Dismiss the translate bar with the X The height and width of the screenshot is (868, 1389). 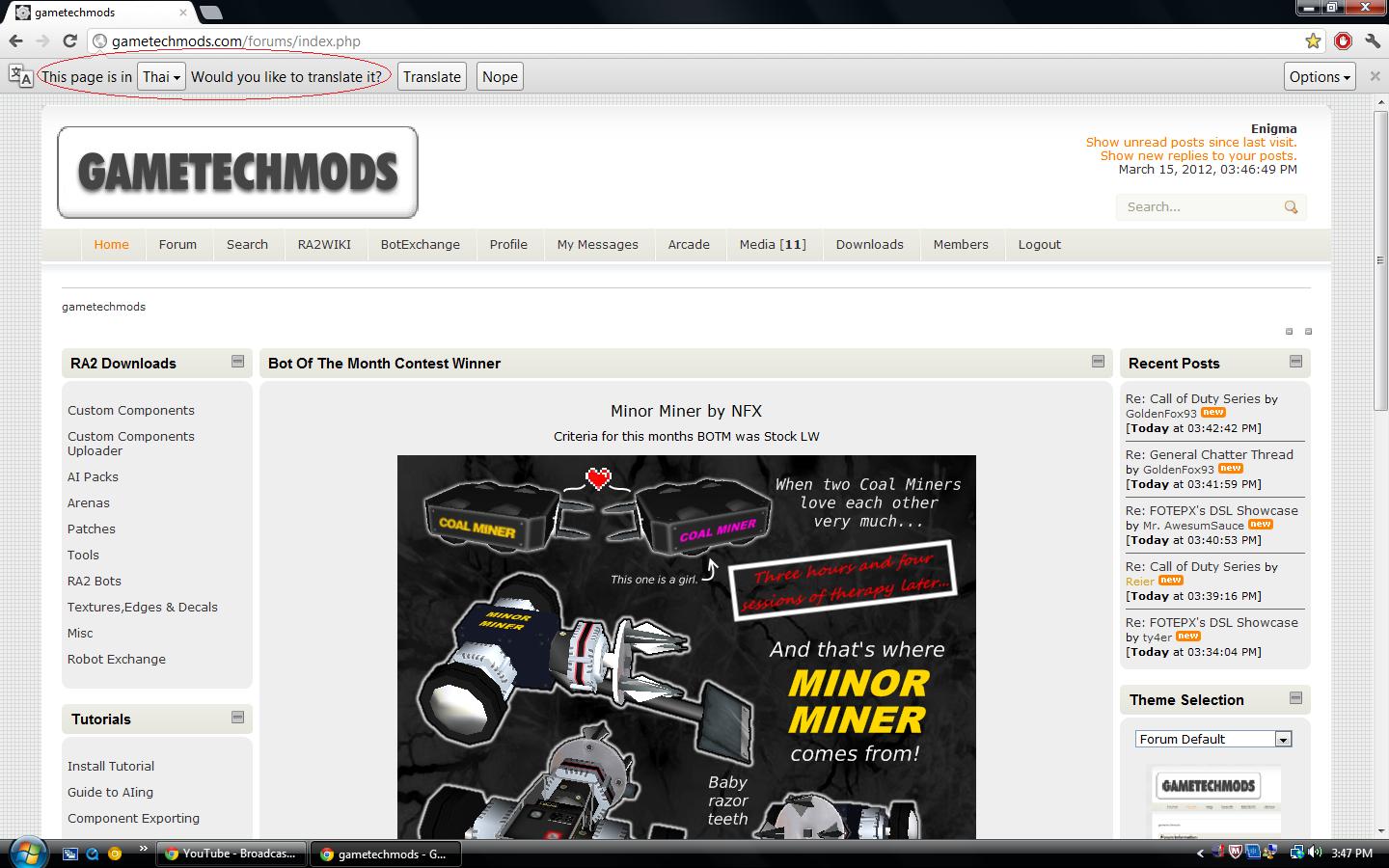pos(1375,76)
